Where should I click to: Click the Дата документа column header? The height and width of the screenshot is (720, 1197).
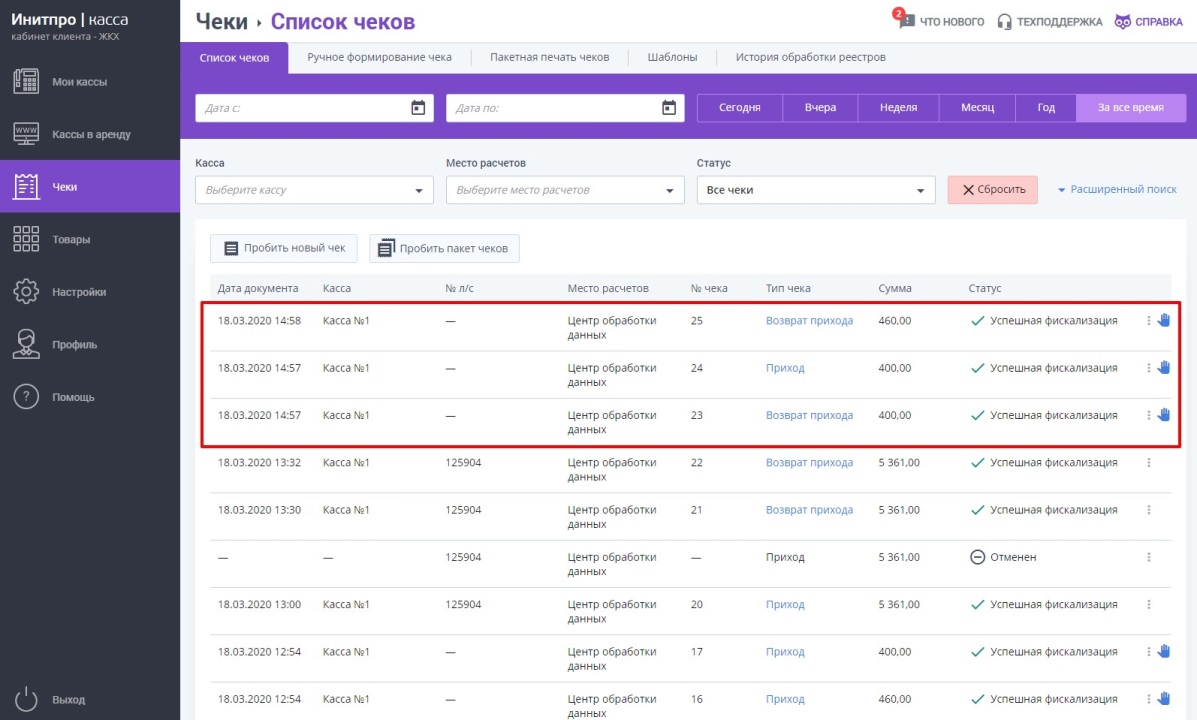pos(258,289)
